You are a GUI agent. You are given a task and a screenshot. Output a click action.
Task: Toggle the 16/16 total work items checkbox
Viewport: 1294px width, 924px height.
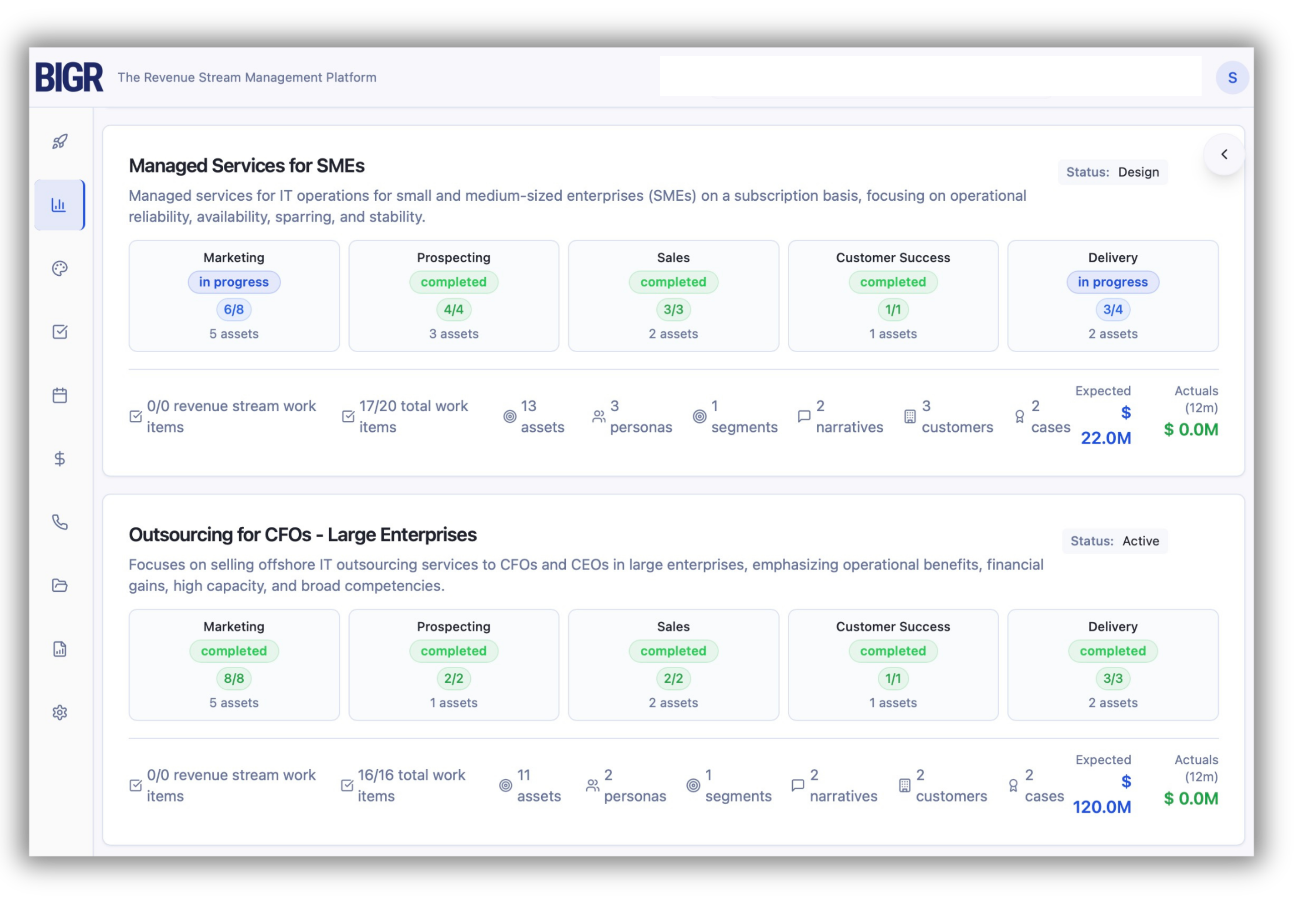click(347, 785)
